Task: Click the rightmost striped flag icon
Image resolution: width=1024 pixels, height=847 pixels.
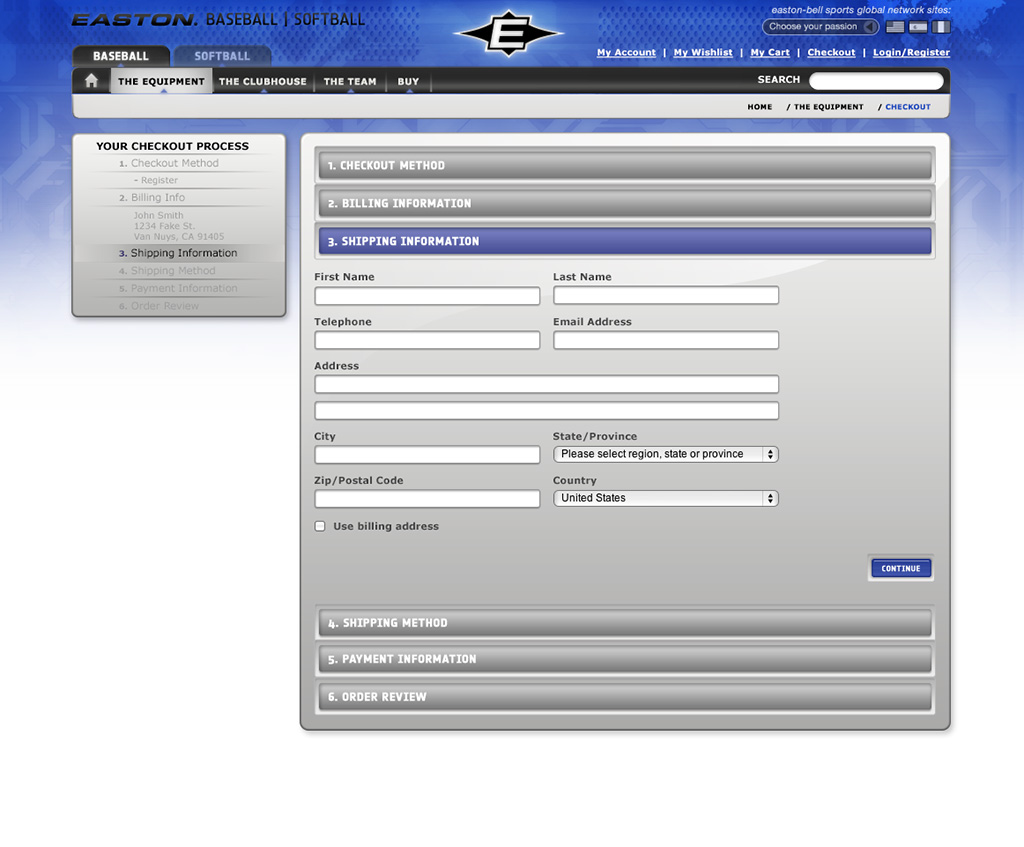Action: 941,27
